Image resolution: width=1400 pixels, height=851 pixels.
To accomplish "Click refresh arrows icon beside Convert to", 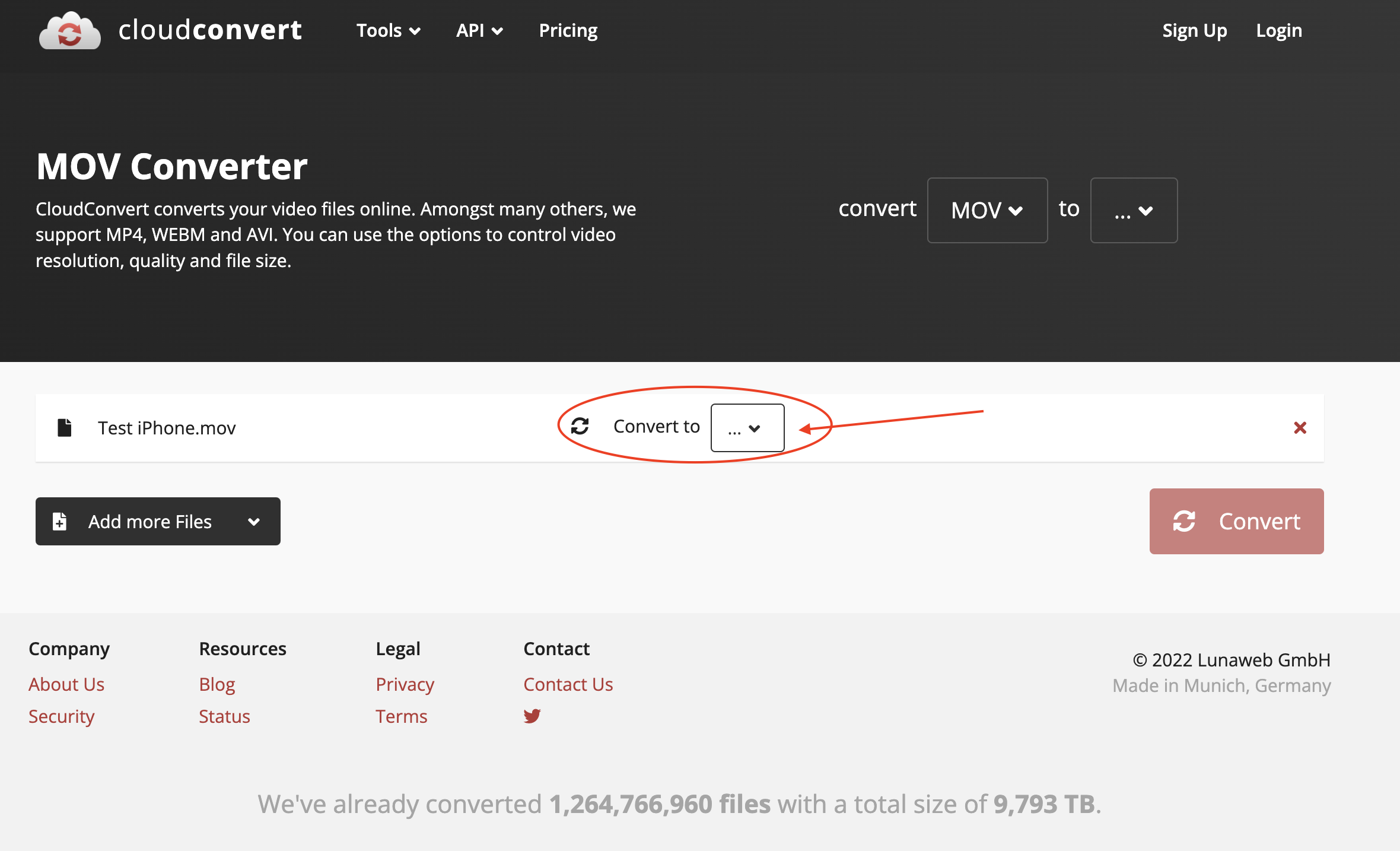I will [580, 426].
